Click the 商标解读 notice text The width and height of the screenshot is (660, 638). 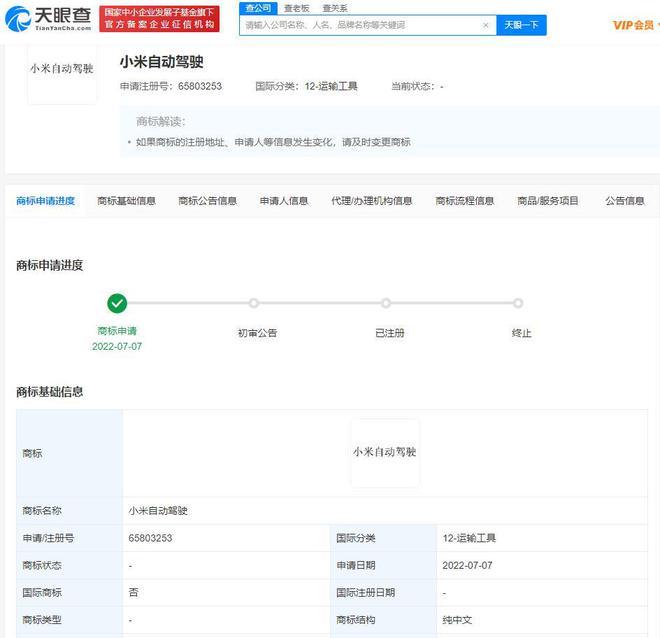(273, 142)
